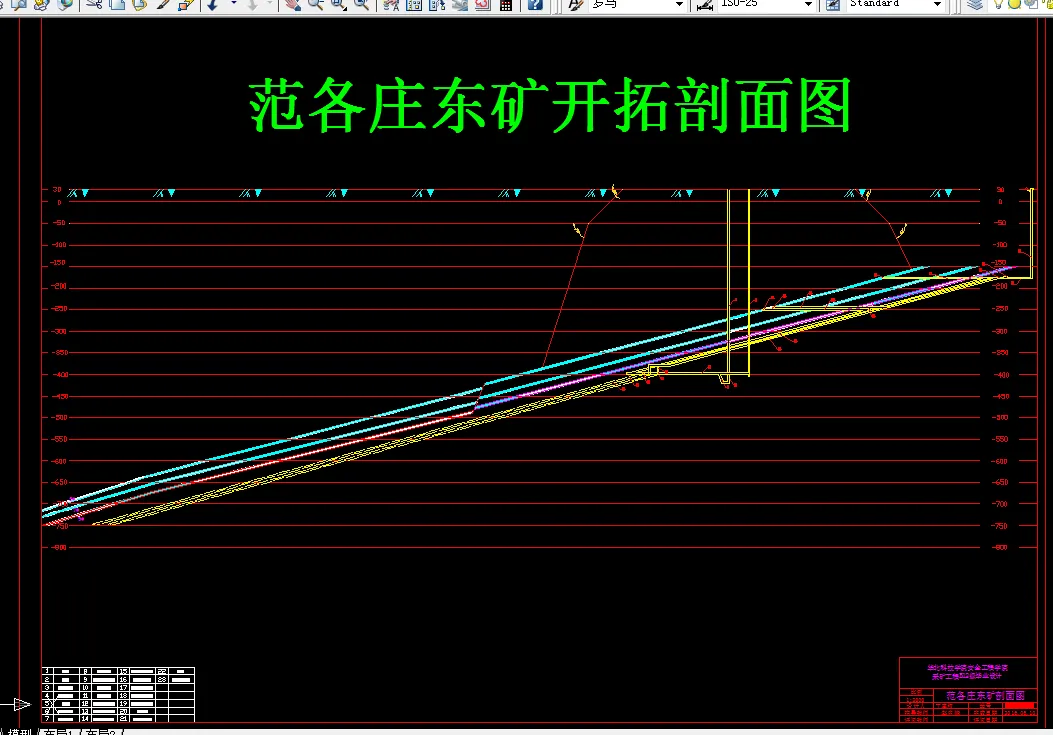Image resolution: width=1053 pixels, height=735 pixels.
Task: Click the Publish icon in toolbar
Action: [x=41, y=5]
